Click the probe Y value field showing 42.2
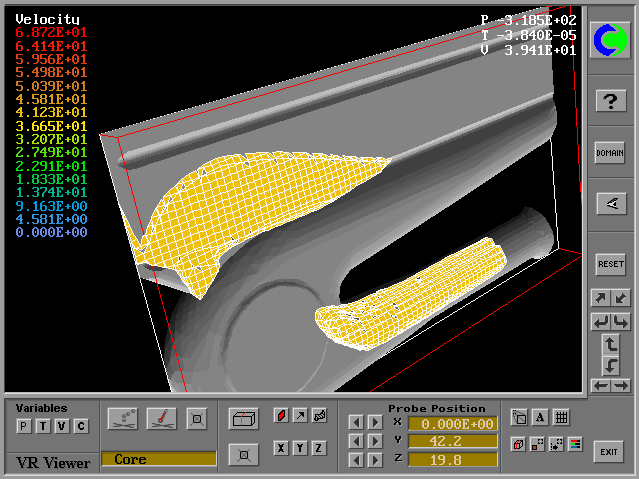Image resolution: width=639 pixels, height=479 pixels. pos(451,441)
